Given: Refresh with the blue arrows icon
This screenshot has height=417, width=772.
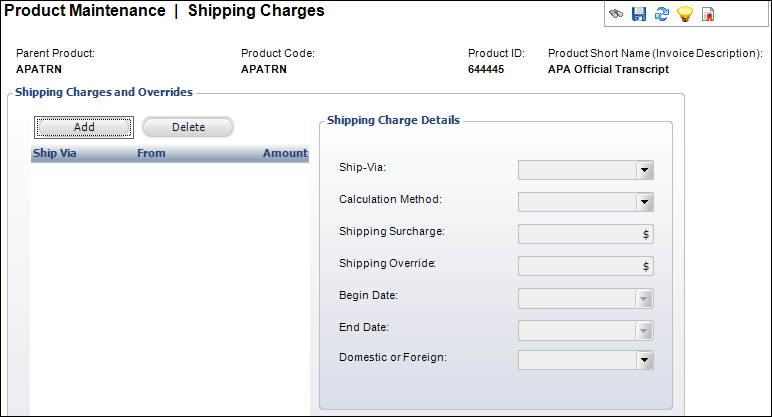Looking at the screenshot, I should coord(662,14).
